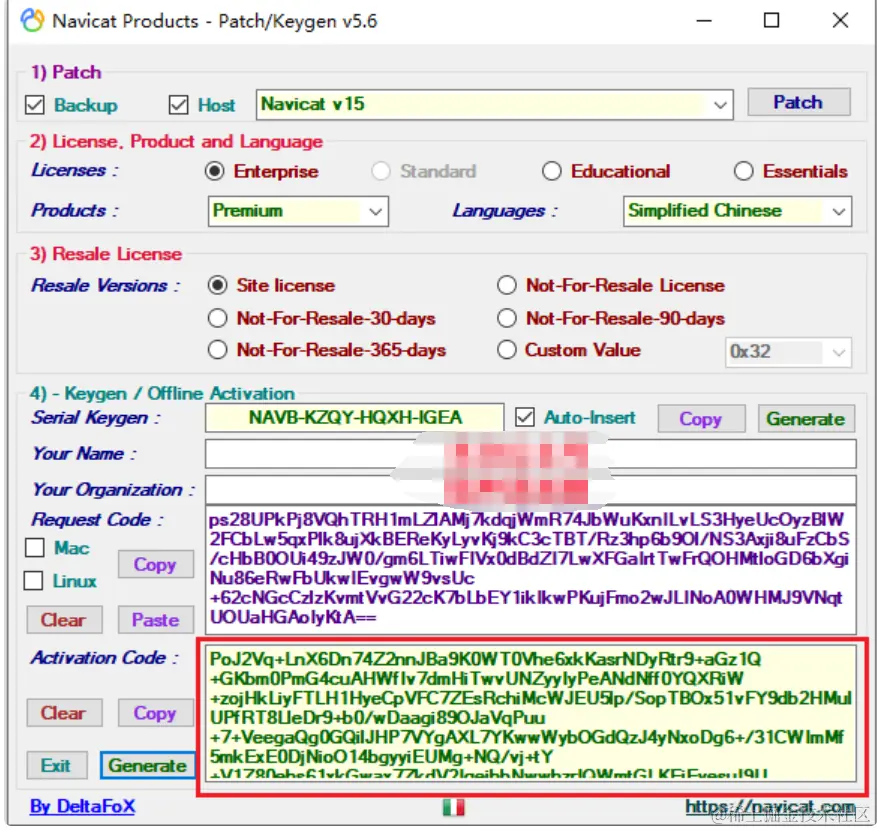Select the Custom Value radio button
877x831 pixels.
[507, 350]
